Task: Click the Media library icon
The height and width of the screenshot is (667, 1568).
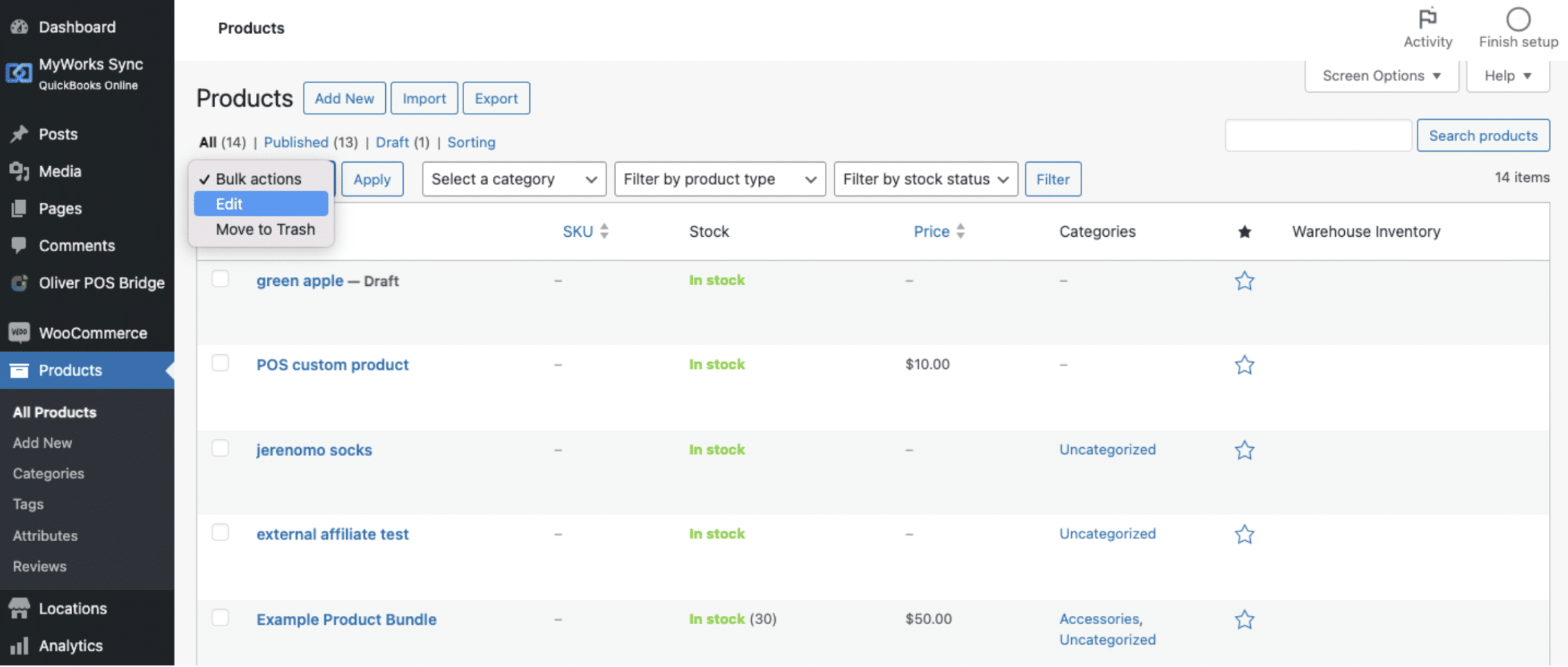Action: coord(19,172)
